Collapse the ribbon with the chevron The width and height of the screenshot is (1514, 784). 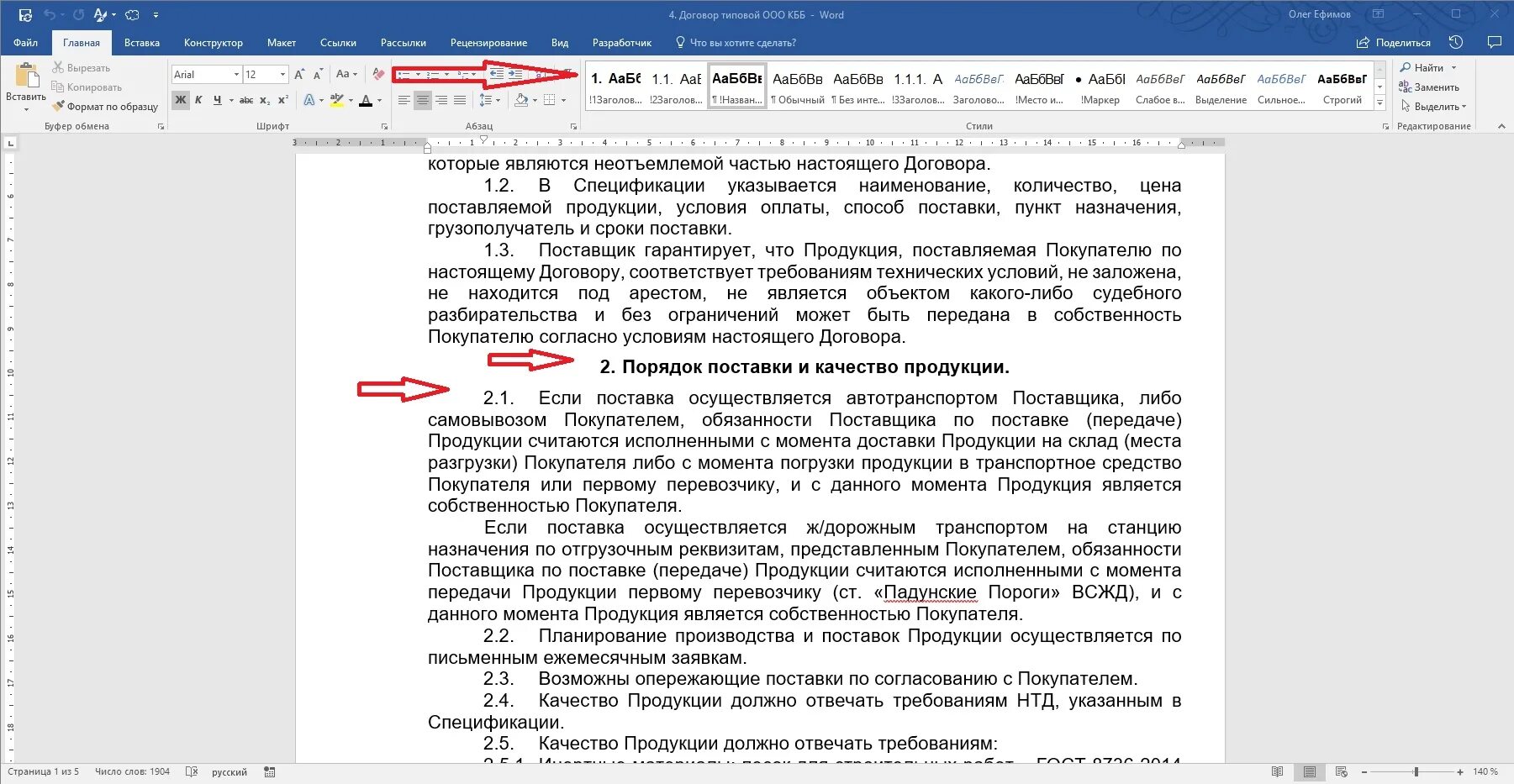tap(1501, 126)
